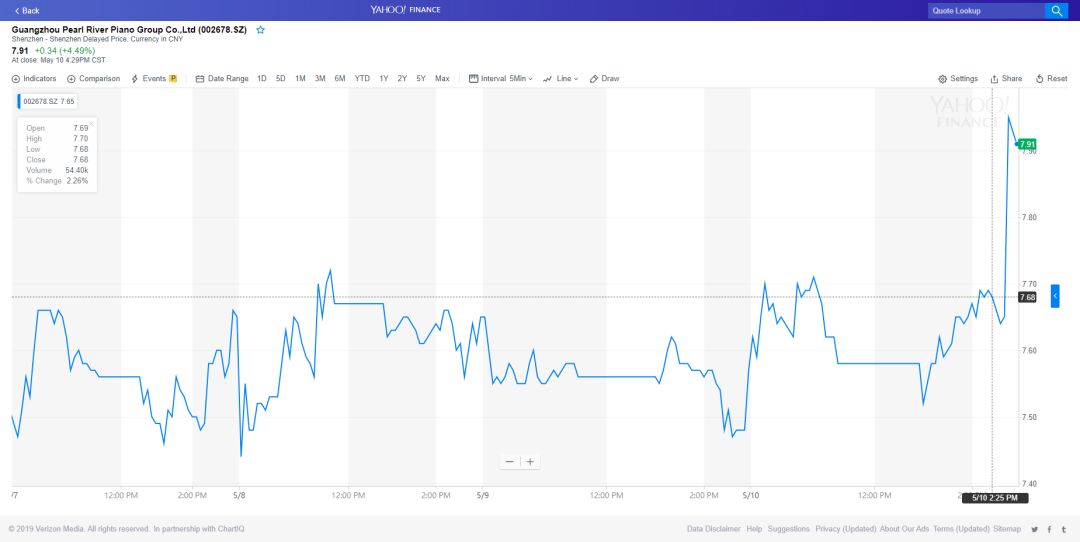
Task: Share the chart
Action: click(1006, 79)
